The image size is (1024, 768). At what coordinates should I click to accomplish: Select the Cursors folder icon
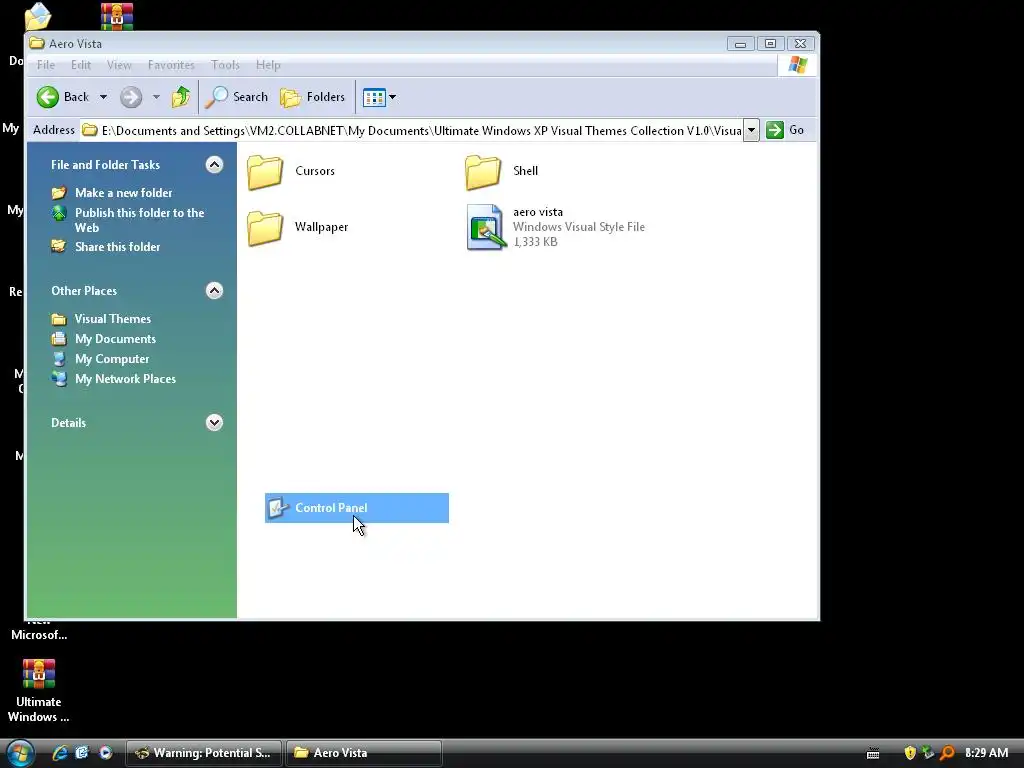click(x=264, y=172)
